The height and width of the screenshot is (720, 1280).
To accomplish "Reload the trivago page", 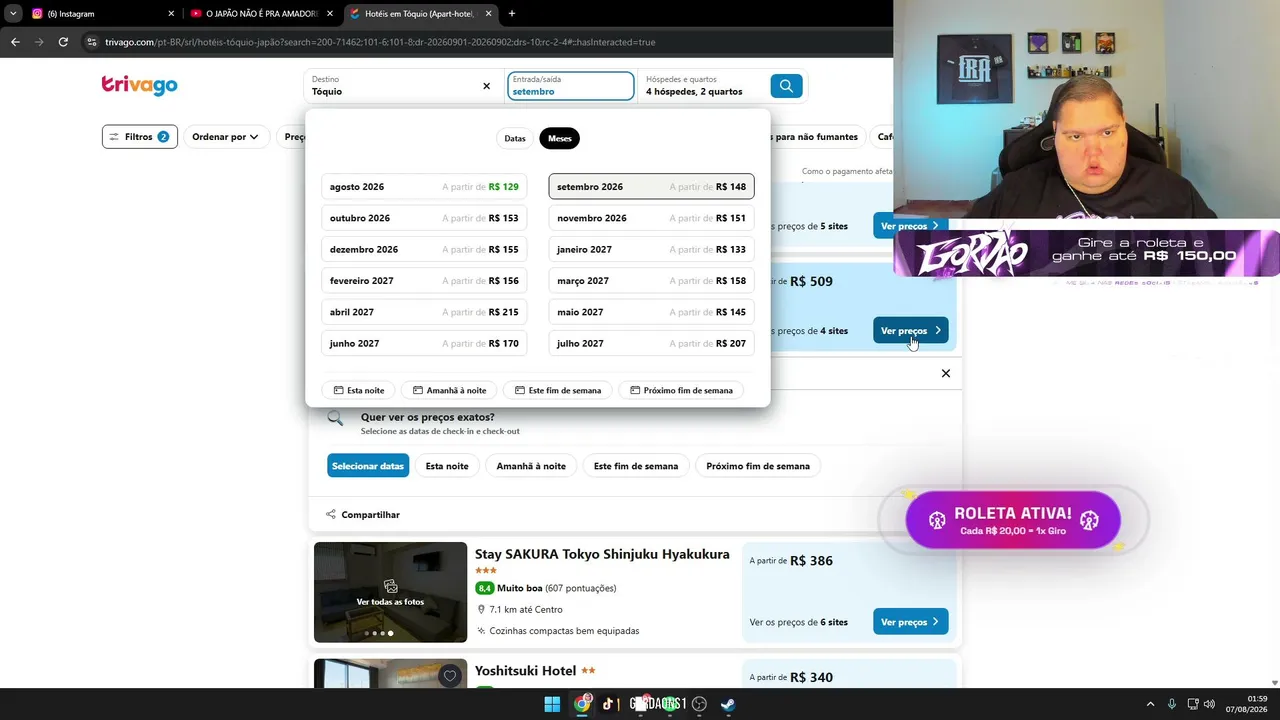I will [x=63, y=42].
